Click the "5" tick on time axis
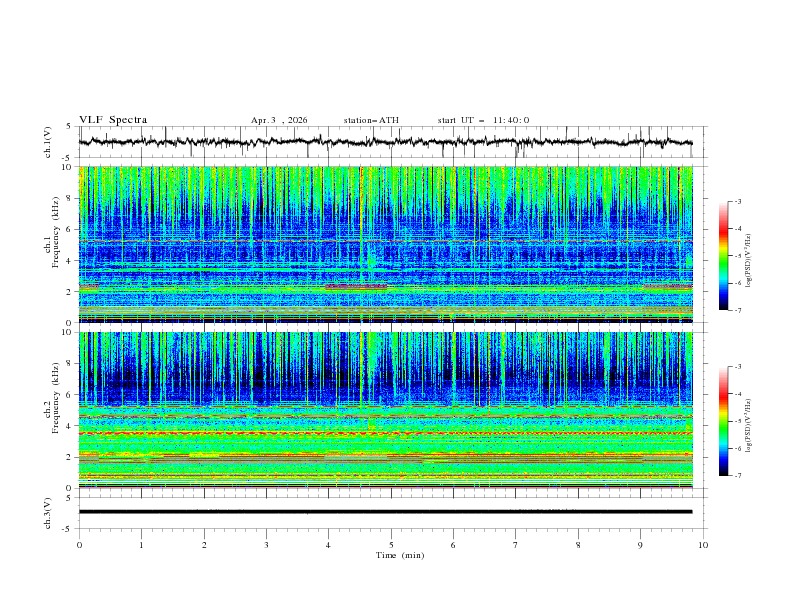This screenshot has height=612, width=792. [x=391, y=545]
